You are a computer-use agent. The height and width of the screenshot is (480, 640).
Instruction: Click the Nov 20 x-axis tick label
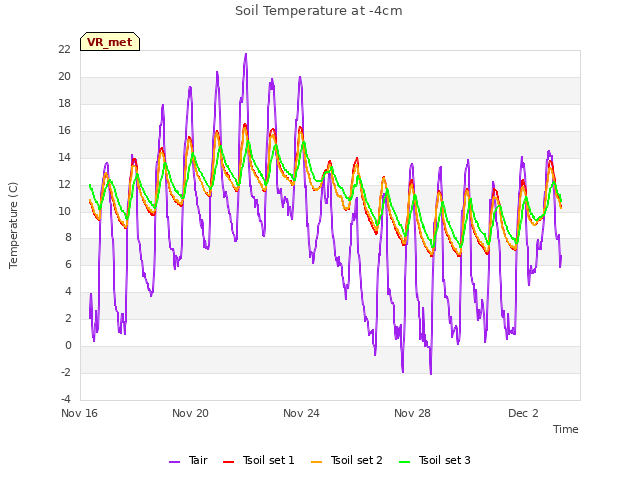pos(190,413)
